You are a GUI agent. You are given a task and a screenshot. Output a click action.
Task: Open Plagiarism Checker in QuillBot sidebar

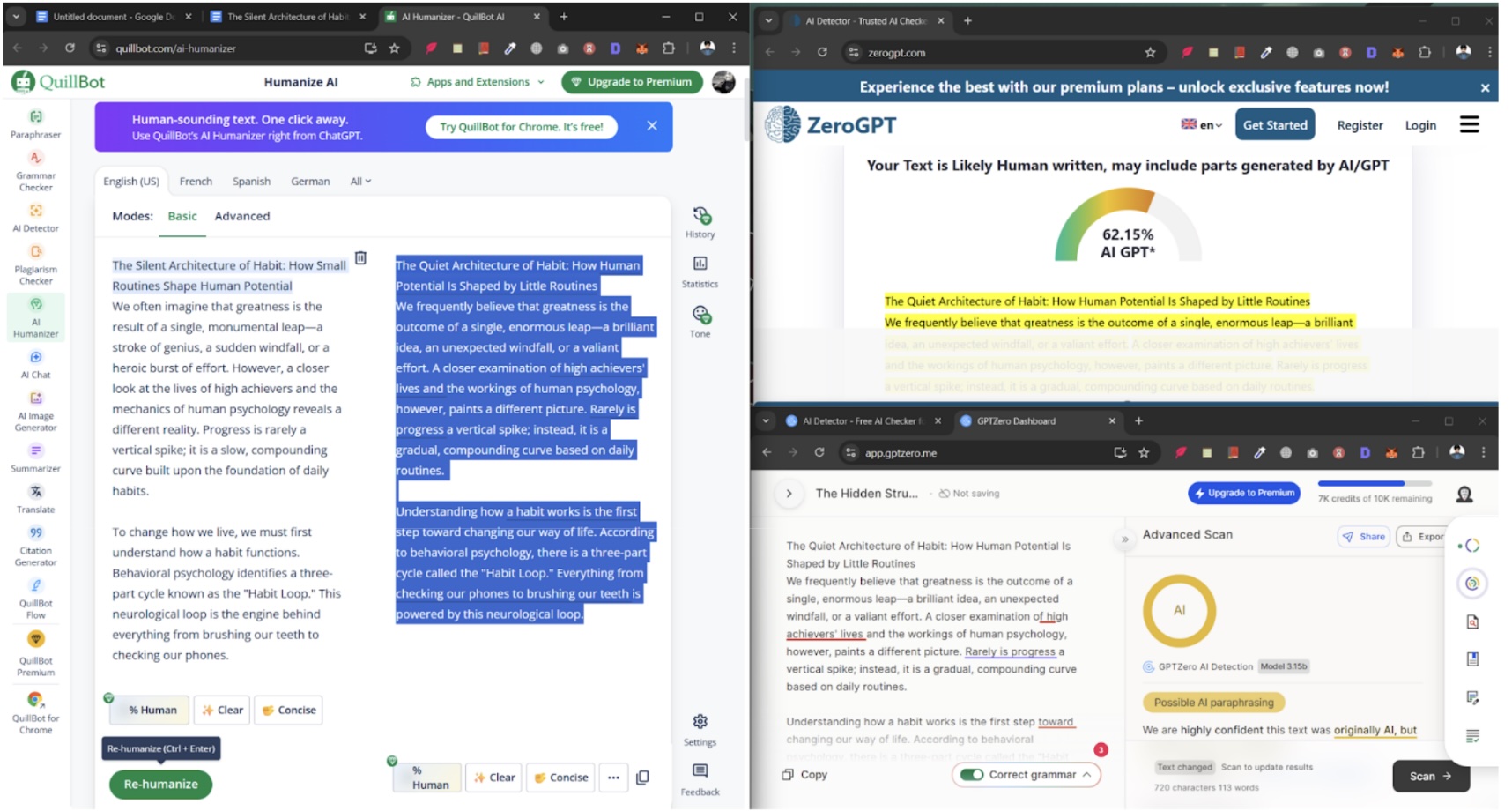[35, 264]
